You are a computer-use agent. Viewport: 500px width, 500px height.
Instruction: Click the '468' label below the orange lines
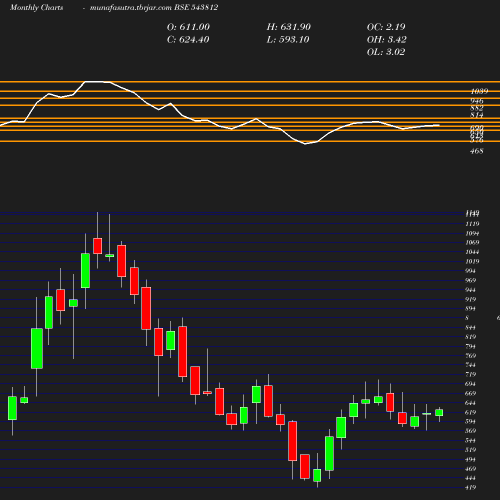[477, 151]
